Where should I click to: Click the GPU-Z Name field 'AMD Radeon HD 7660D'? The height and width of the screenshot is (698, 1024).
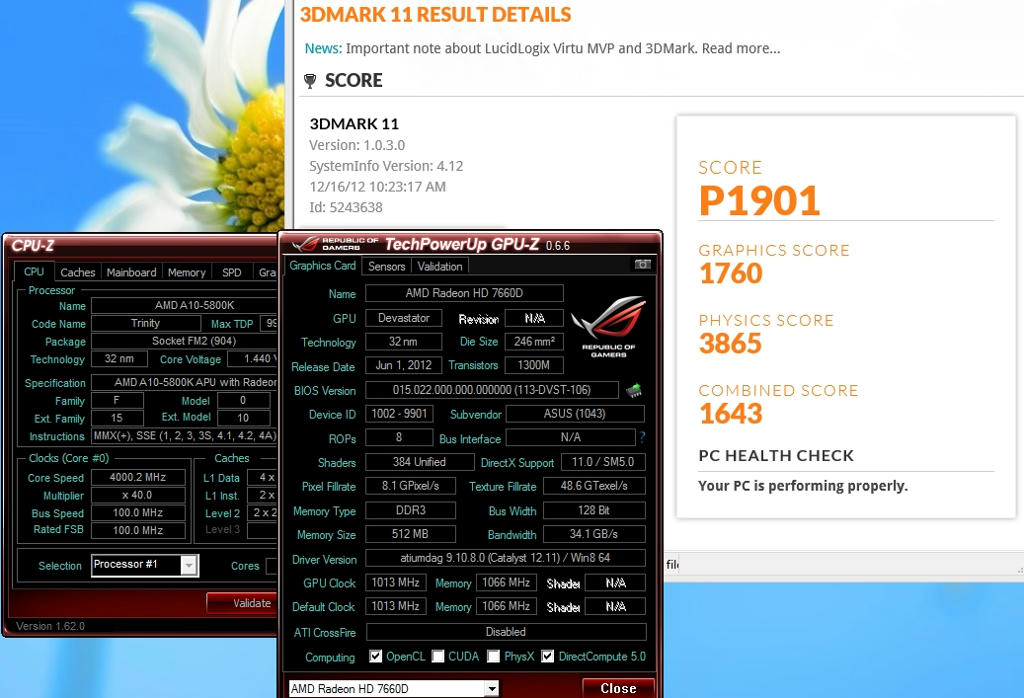pyautogui.click(x=464, y=293)
